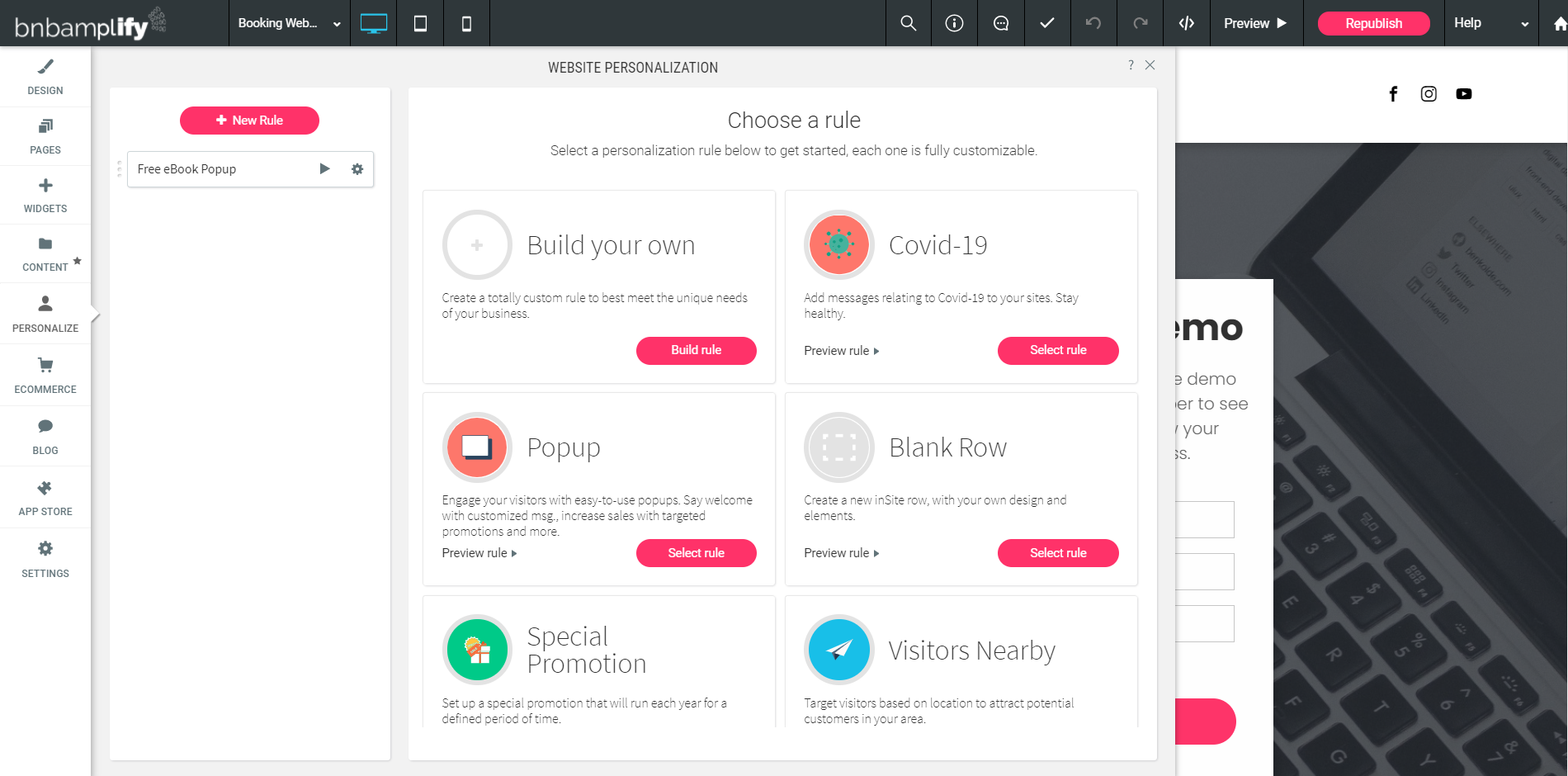Click the site info icon
The height and width of the screenshot is (776, 1568).
(x=955, y=23)
